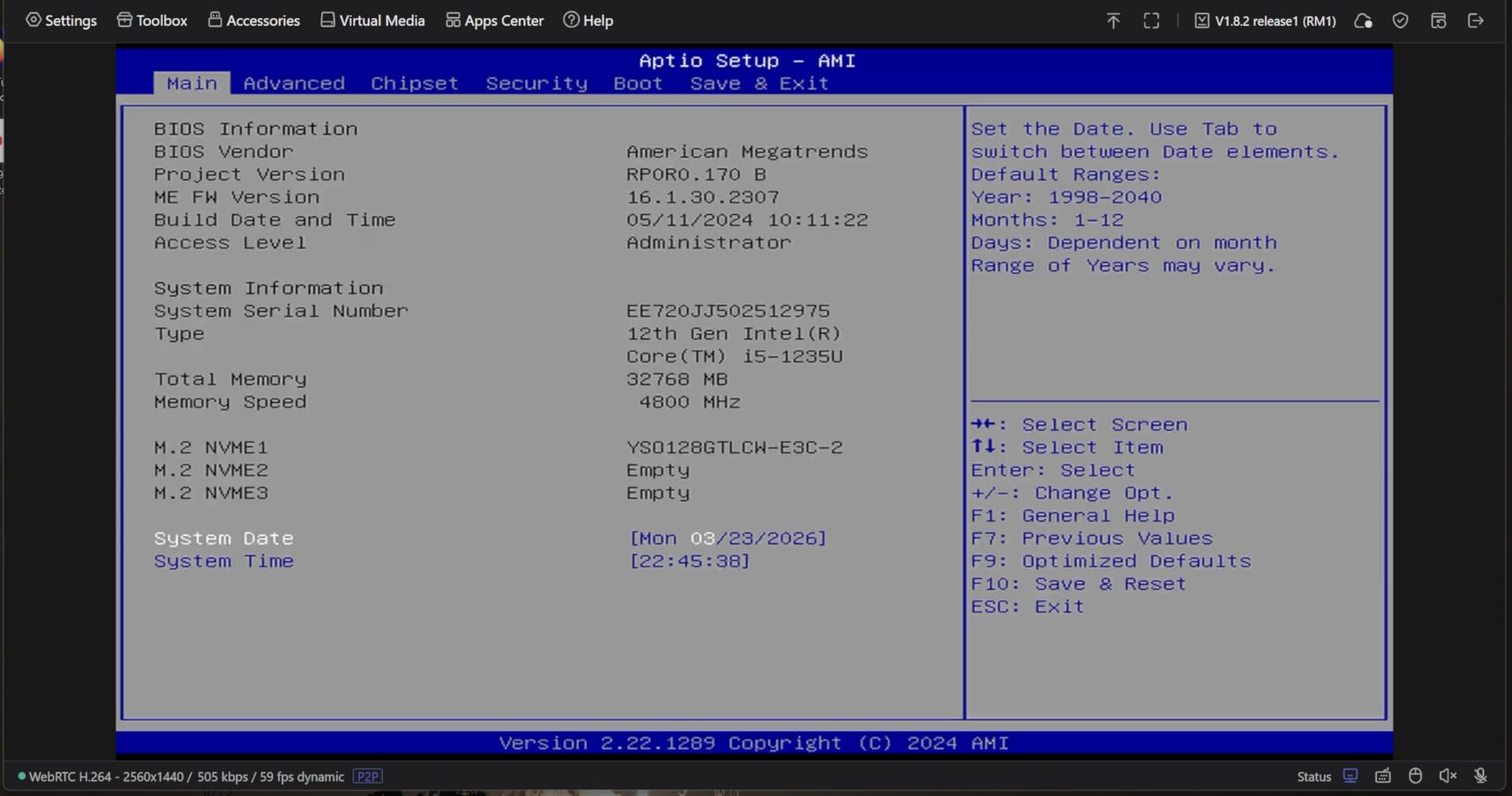Image resolution: width=1512 pixels, height=796 pixels.
Task: Click Memory Speed value 4800 MHz
Action: click(689, 402)
